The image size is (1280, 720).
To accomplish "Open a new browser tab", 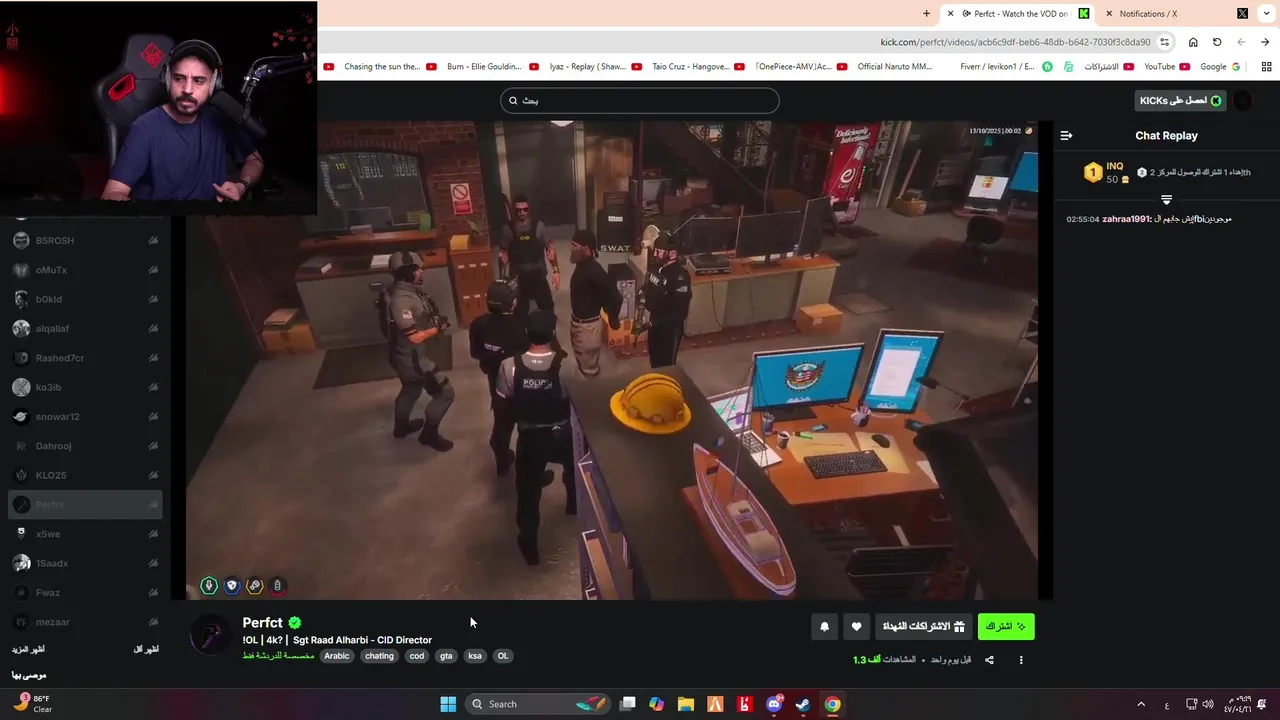I will coord(926,14).
